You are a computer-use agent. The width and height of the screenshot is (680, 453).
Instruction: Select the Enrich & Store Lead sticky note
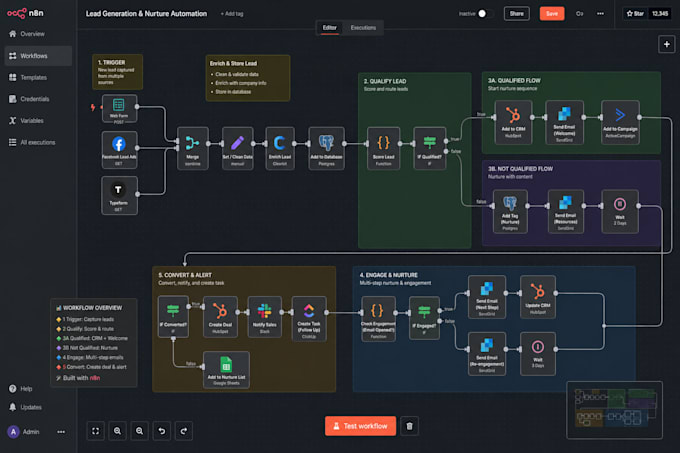tap(248, 78)
